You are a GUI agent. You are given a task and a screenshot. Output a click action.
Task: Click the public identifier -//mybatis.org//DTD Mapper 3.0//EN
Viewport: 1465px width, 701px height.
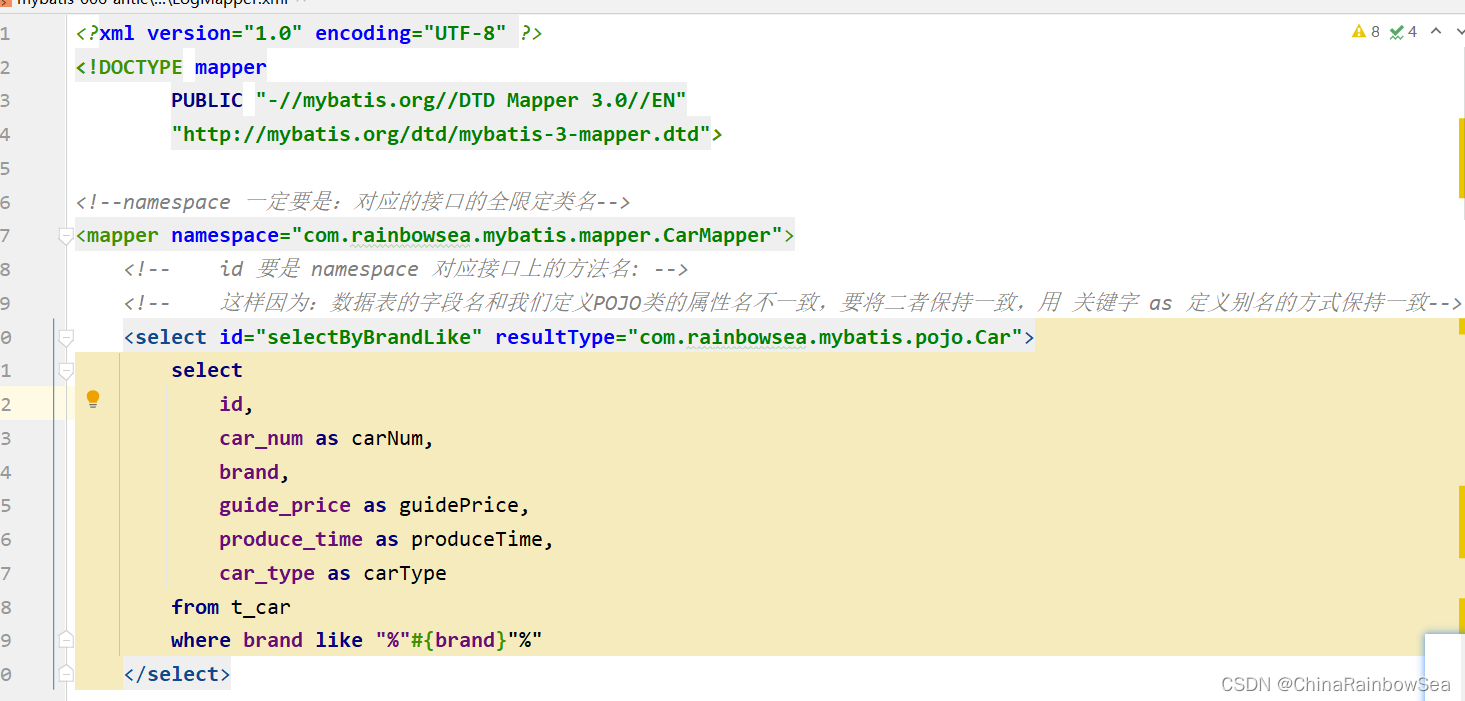click(471, 100)
